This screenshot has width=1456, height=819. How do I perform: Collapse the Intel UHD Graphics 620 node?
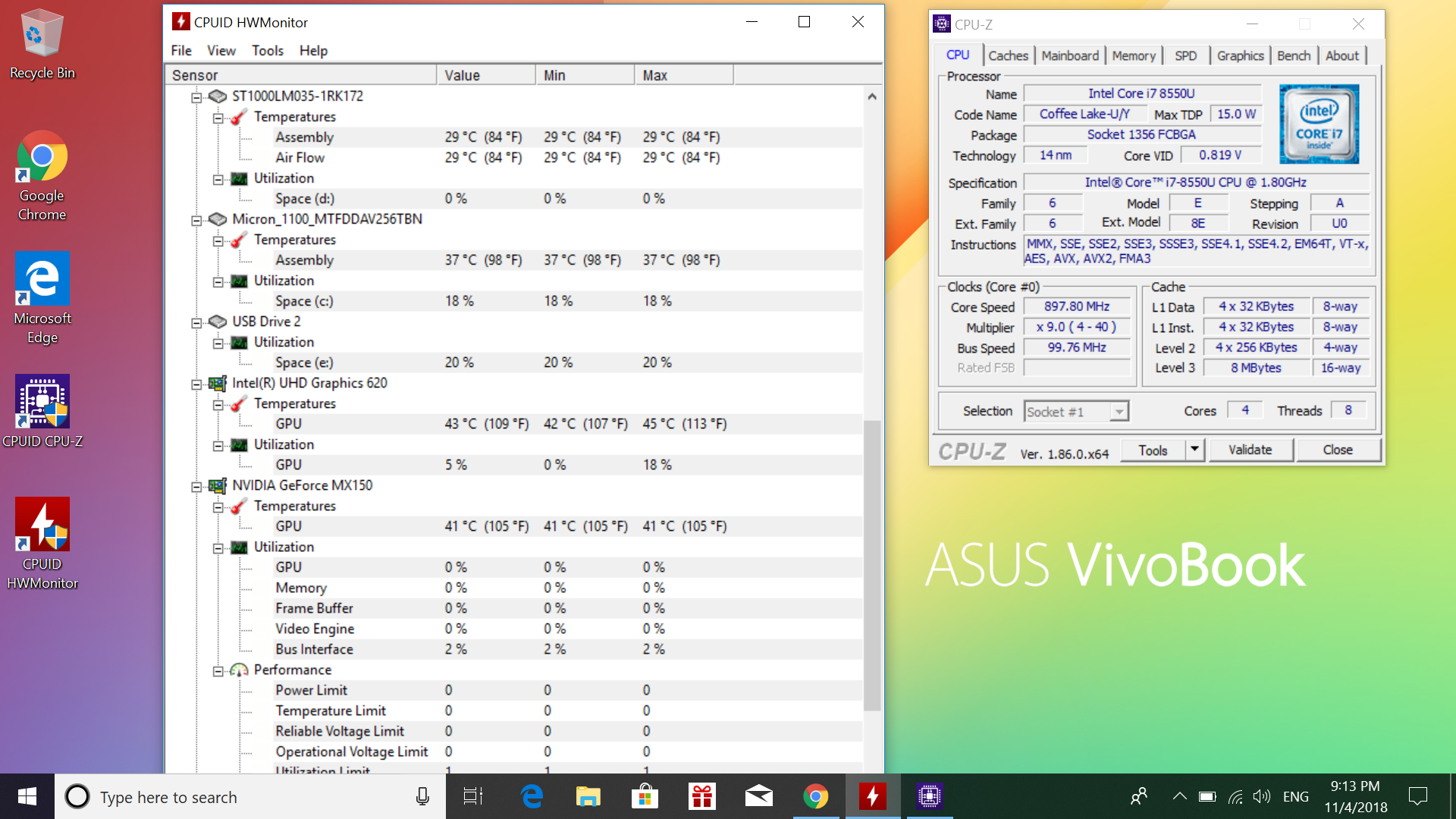[x=196, y=384]
